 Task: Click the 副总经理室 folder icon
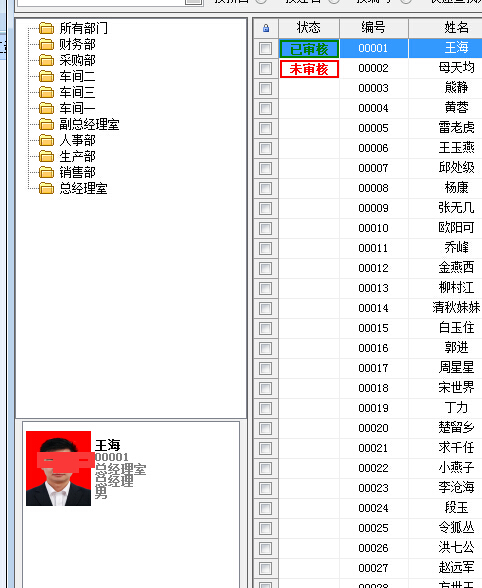pos(47,124)
